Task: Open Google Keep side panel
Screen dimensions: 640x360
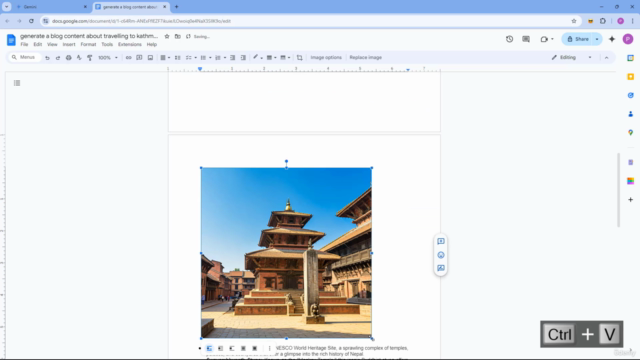Action: [631, 77]
